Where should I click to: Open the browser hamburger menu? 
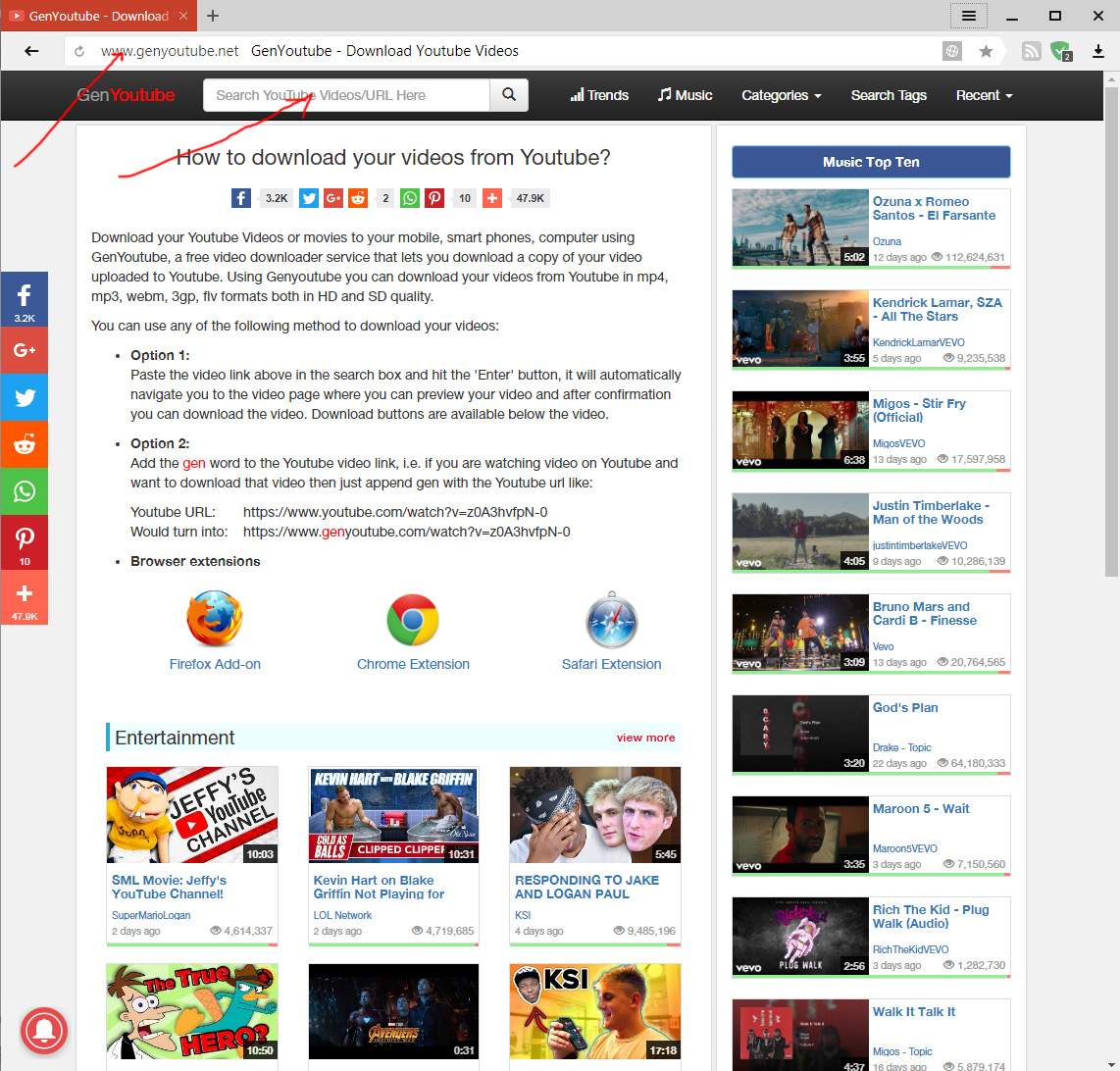(x=968, y=15)
